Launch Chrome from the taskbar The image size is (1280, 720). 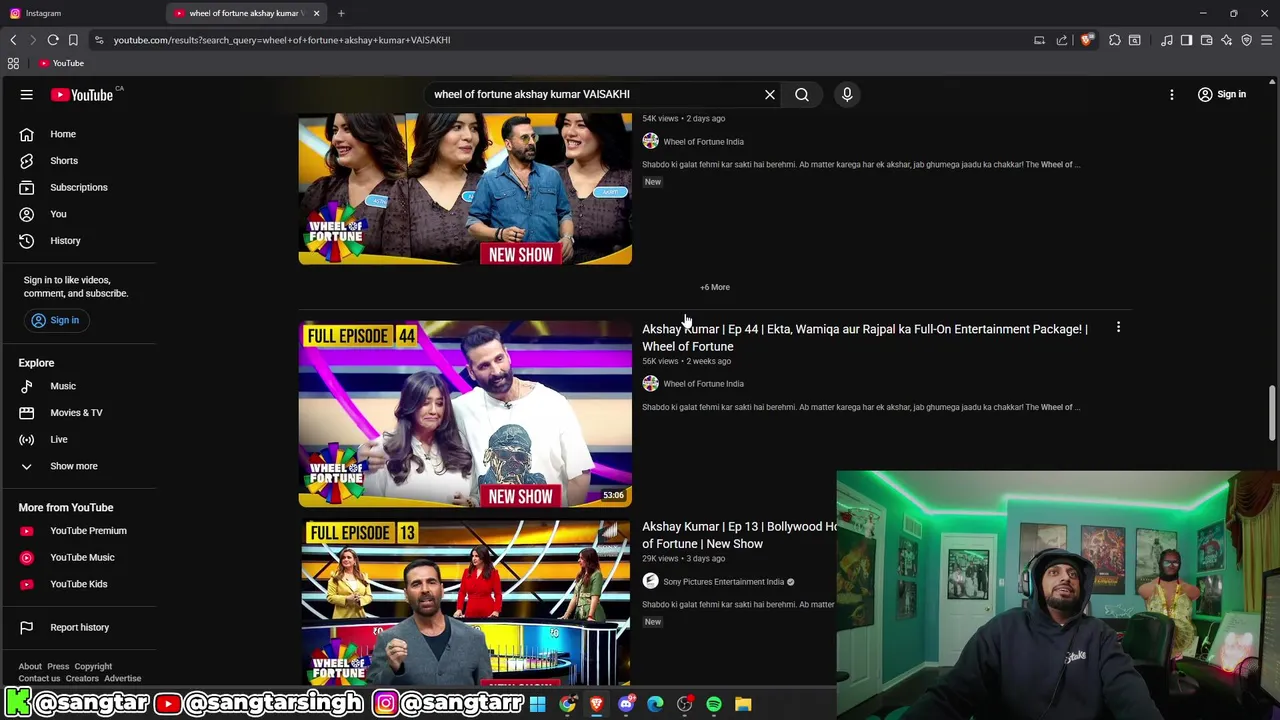567,704
